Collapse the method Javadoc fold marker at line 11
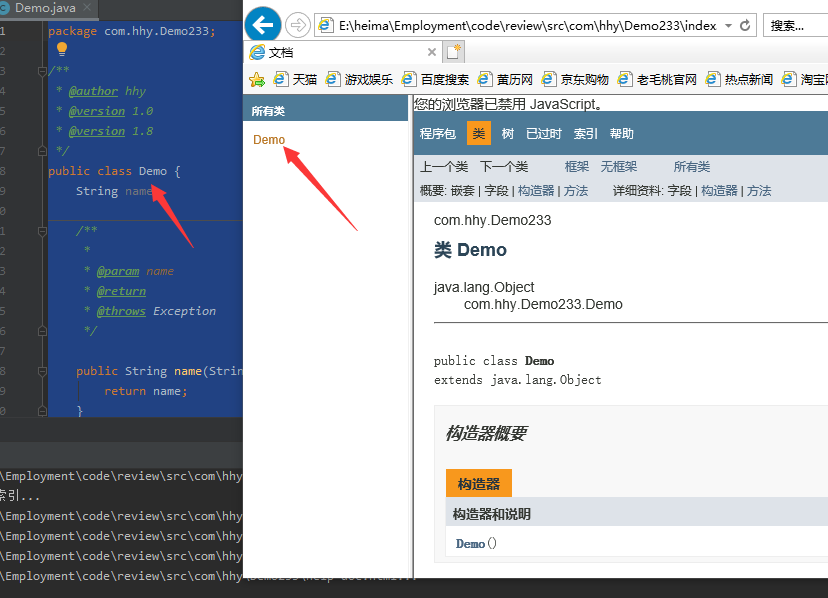 [42, 231]
